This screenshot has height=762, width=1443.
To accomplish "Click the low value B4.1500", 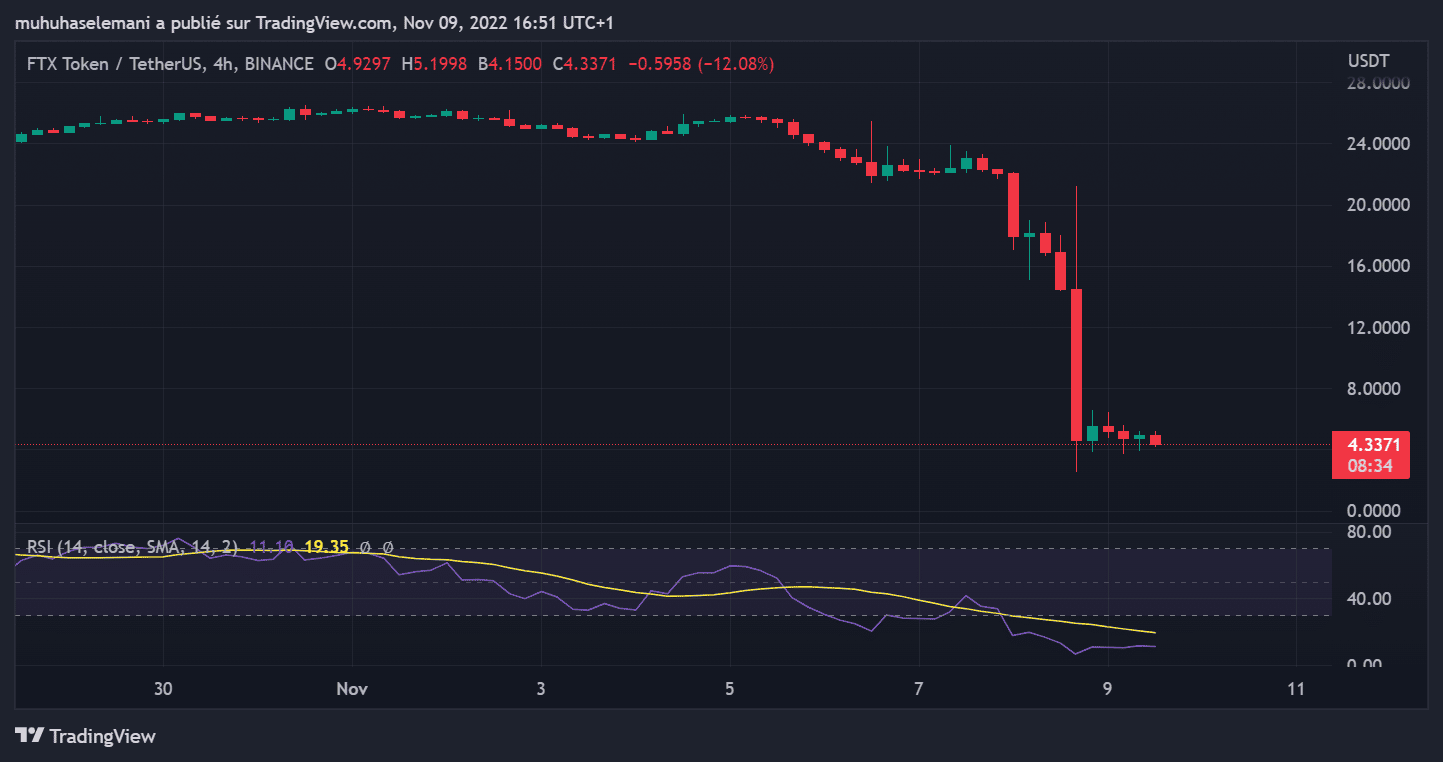I will coord(510,64).
